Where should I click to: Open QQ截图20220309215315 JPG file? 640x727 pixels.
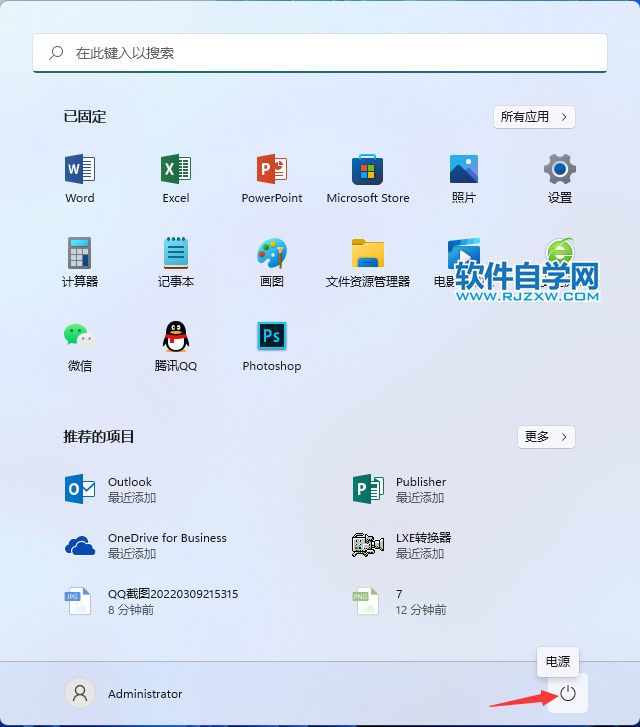(x=151, y=601)
